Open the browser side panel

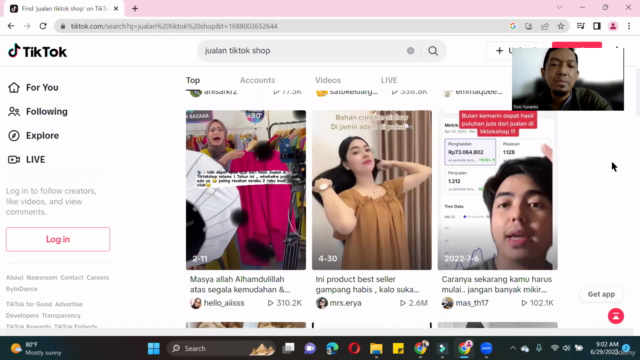tap(597, 26)
